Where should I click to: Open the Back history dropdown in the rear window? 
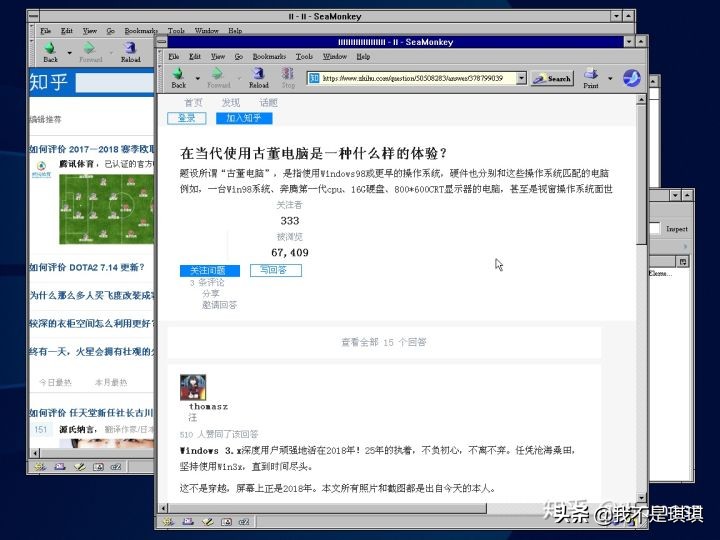point(70,53)
